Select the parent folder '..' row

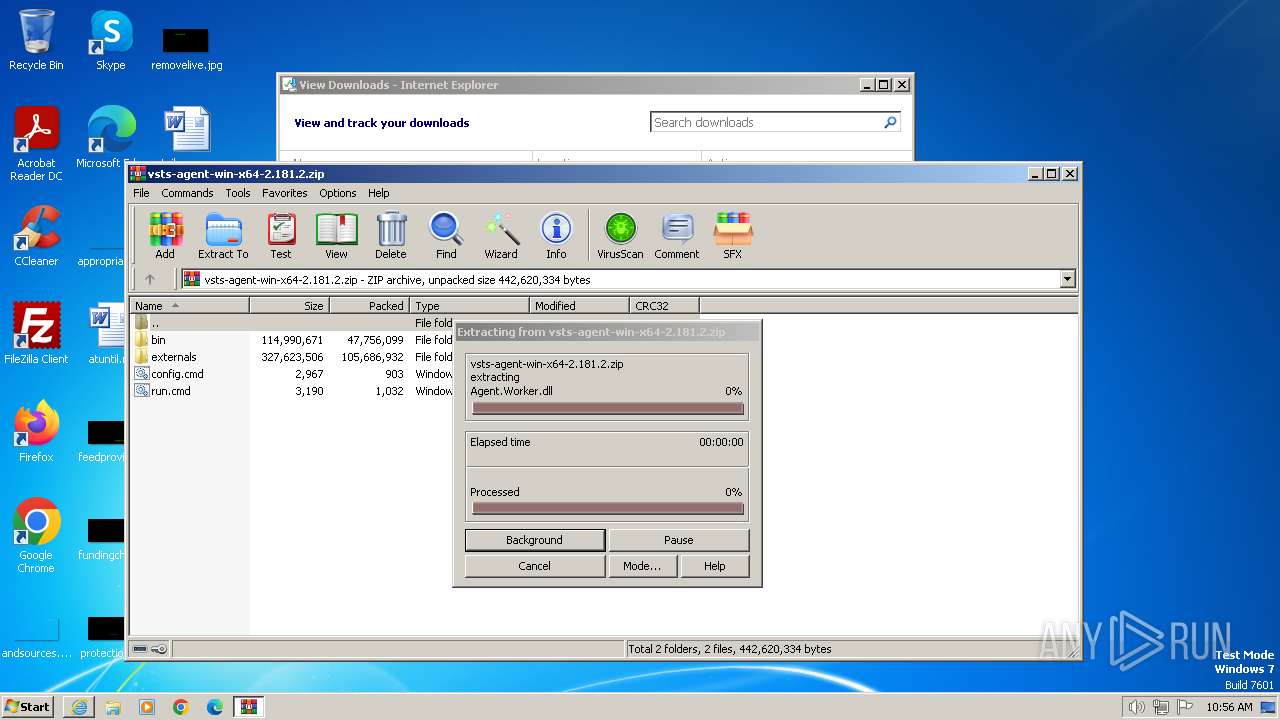(293, 323)
